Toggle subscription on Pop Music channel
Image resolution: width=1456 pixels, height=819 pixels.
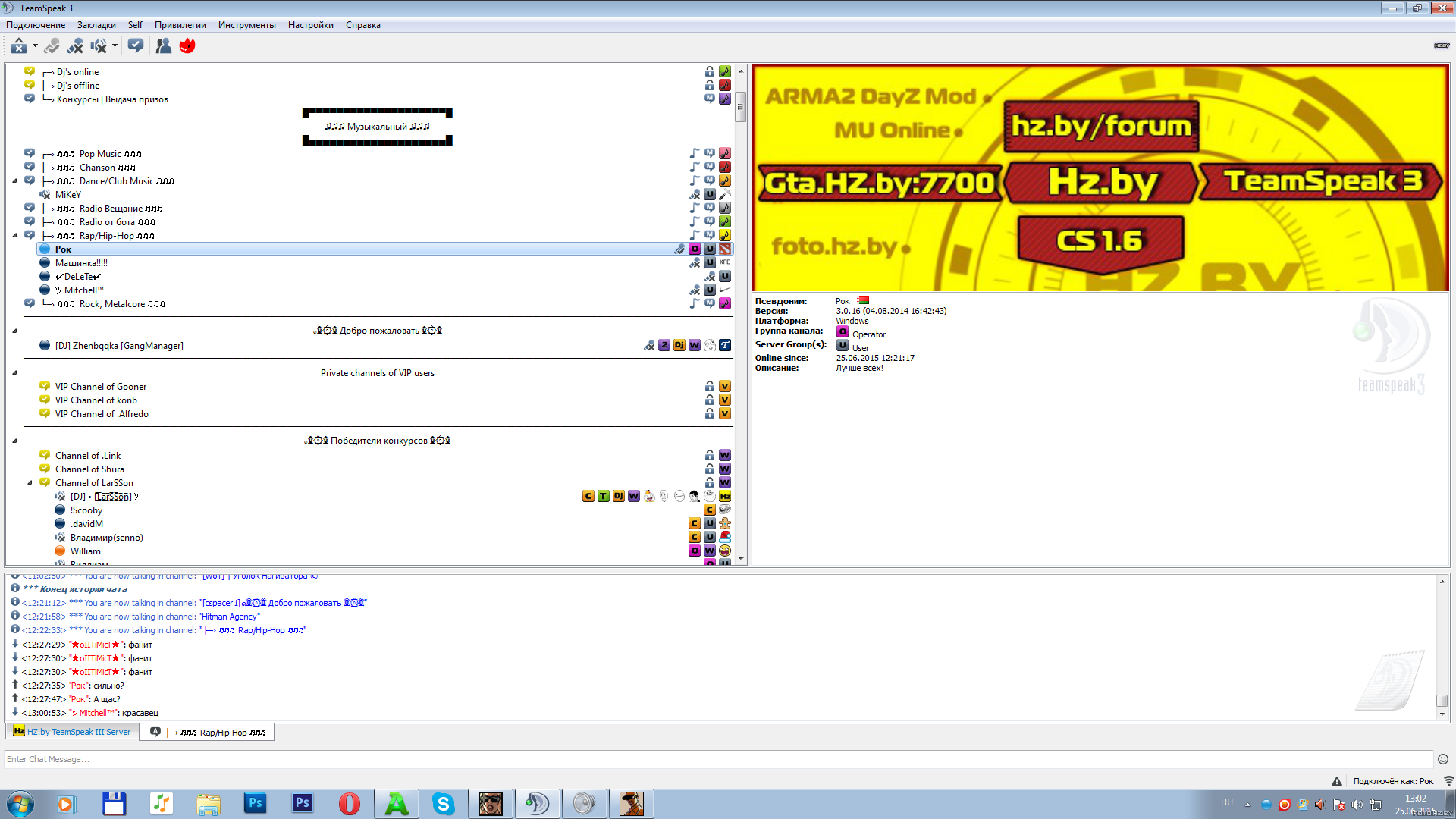point(30,153)
